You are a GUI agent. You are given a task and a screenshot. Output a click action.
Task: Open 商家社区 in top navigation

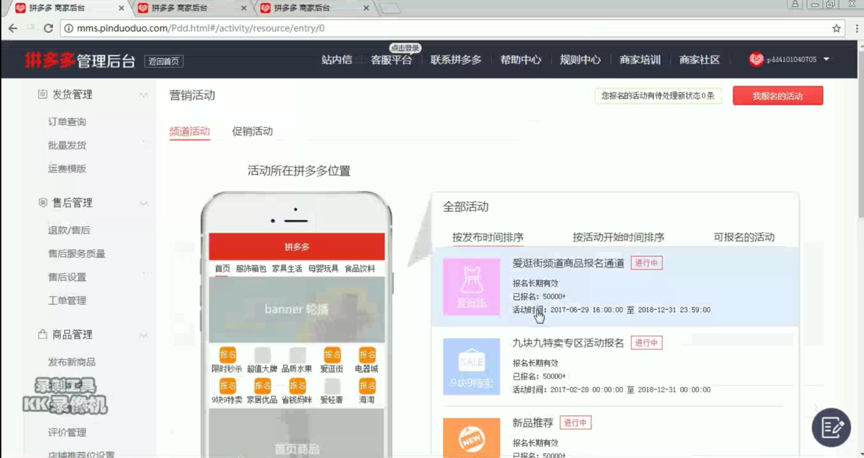pos(699,60)
